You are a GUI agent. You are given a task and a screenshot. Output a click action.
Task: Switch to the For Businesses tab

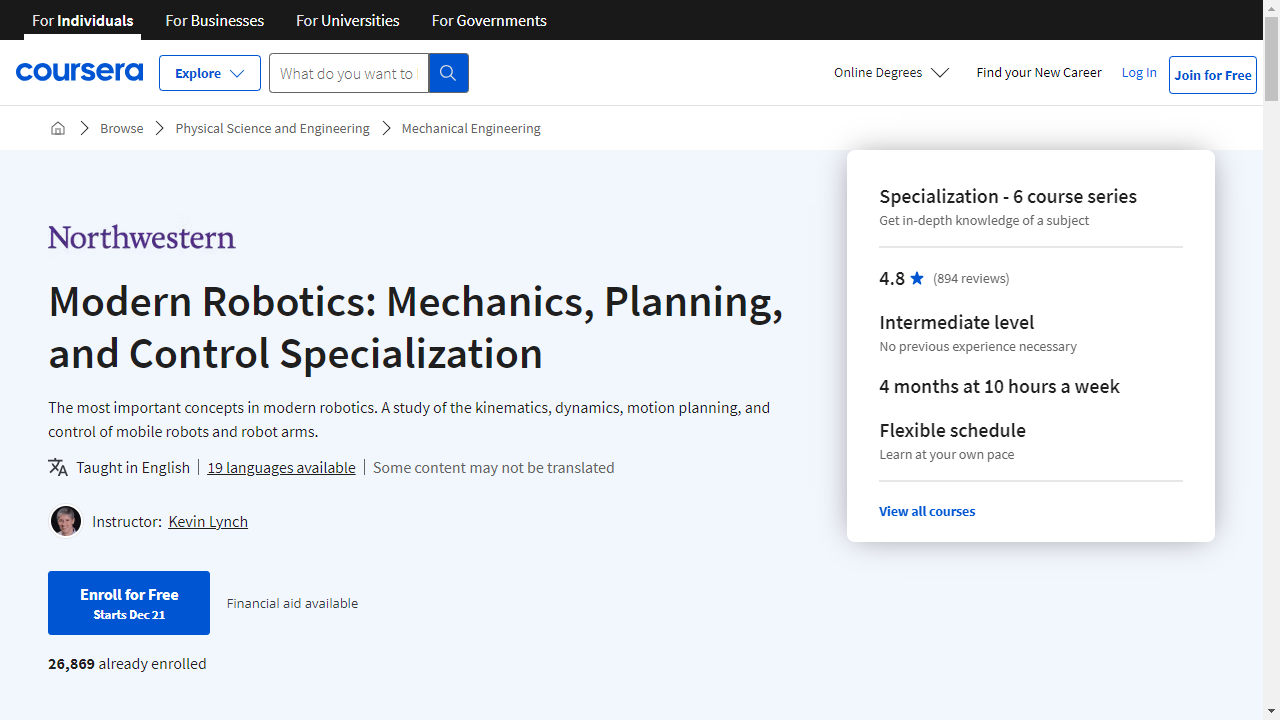click(x=215, y=20)
